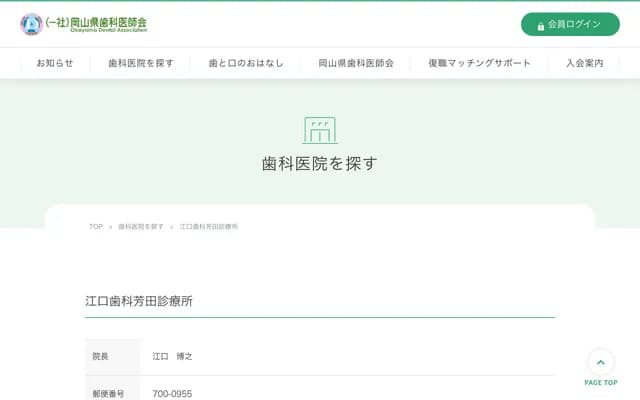This screenshot has width=640, height=400.
Task: Click the large 歯科医院を探す page heading
Action: click(320, 164)
